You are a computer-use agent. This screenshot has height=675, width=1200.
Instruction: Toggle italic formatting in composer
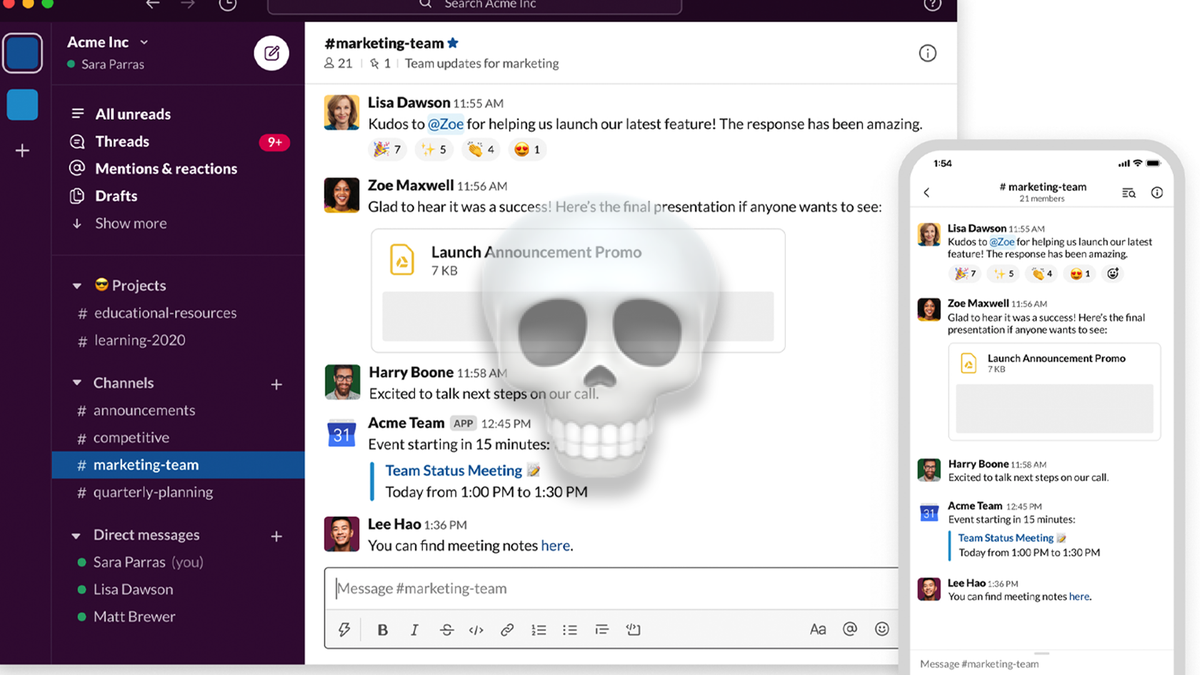coord(414,630)
